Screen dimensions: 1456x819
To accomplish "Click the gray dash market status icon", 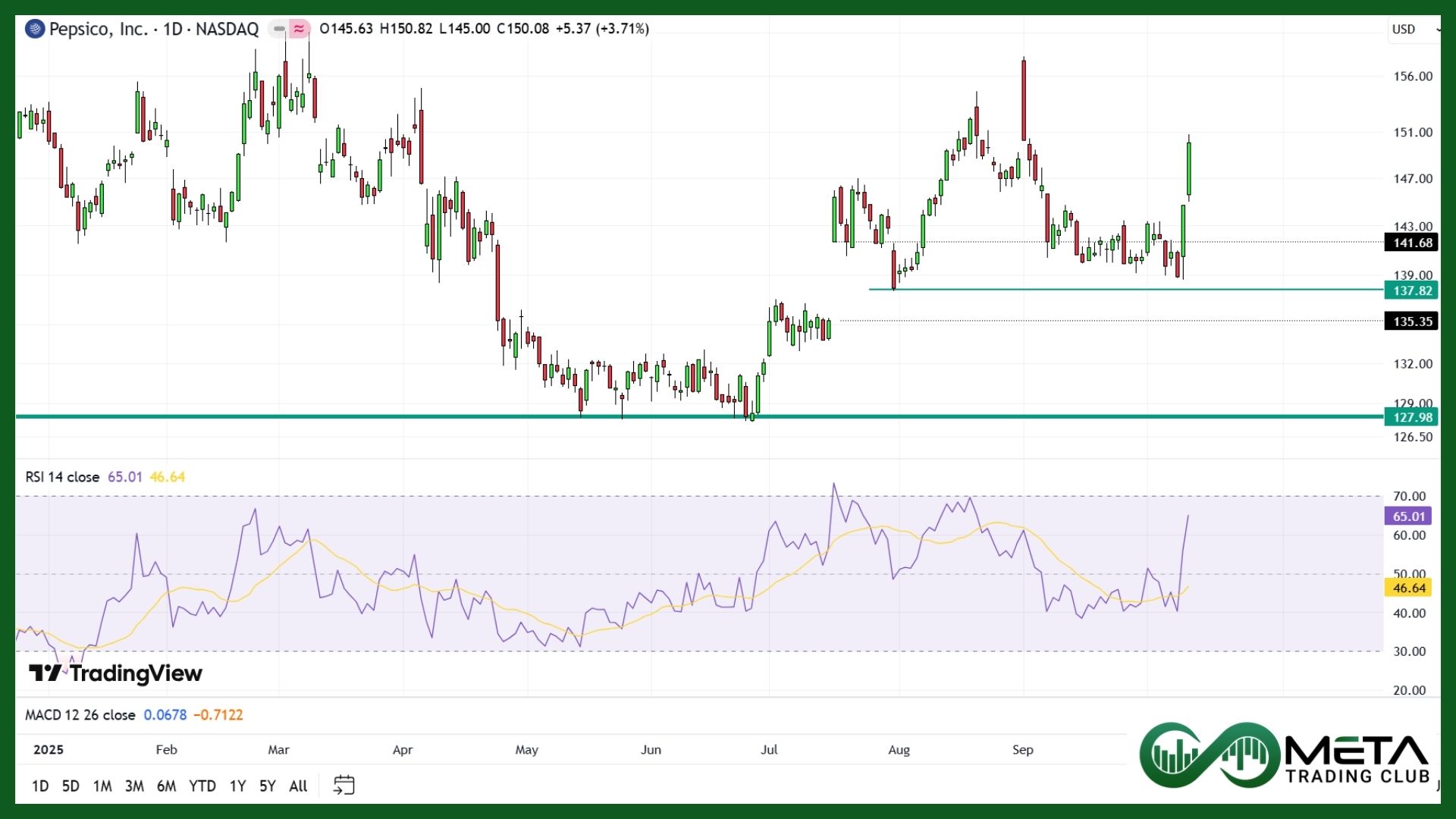I will click(x=279, y=29).
